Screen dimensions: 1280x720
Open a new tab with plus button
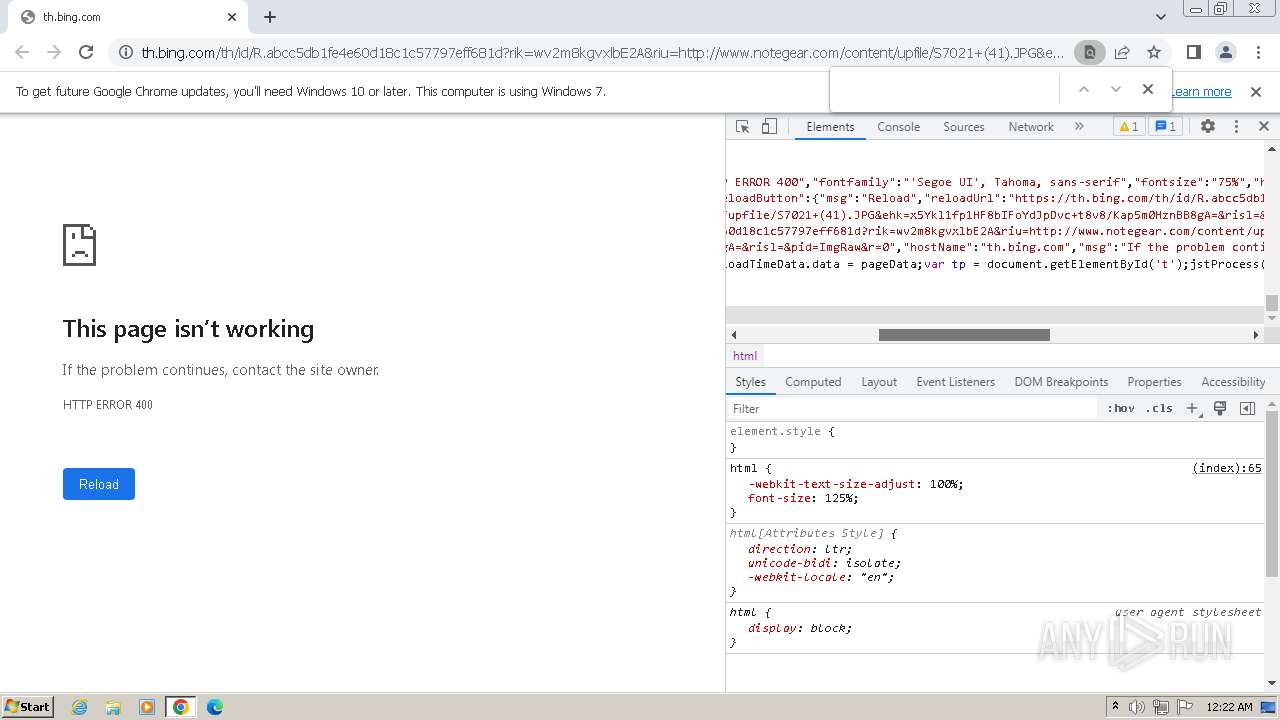[270, 17]
